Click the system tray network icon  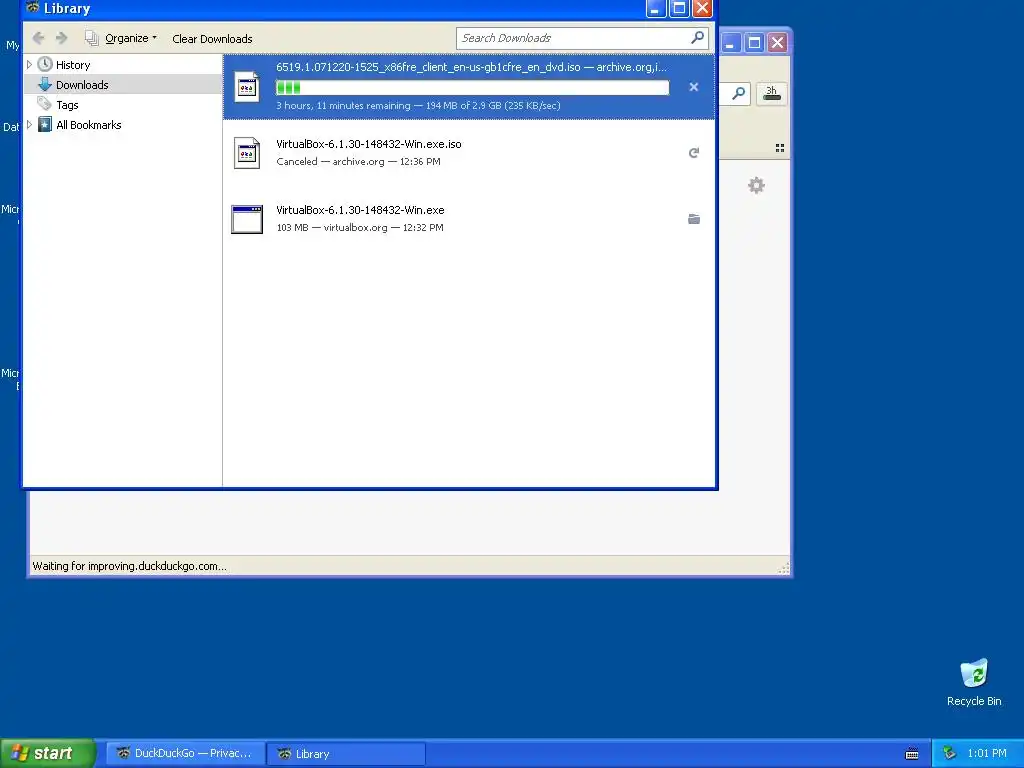tap(950, 753)
